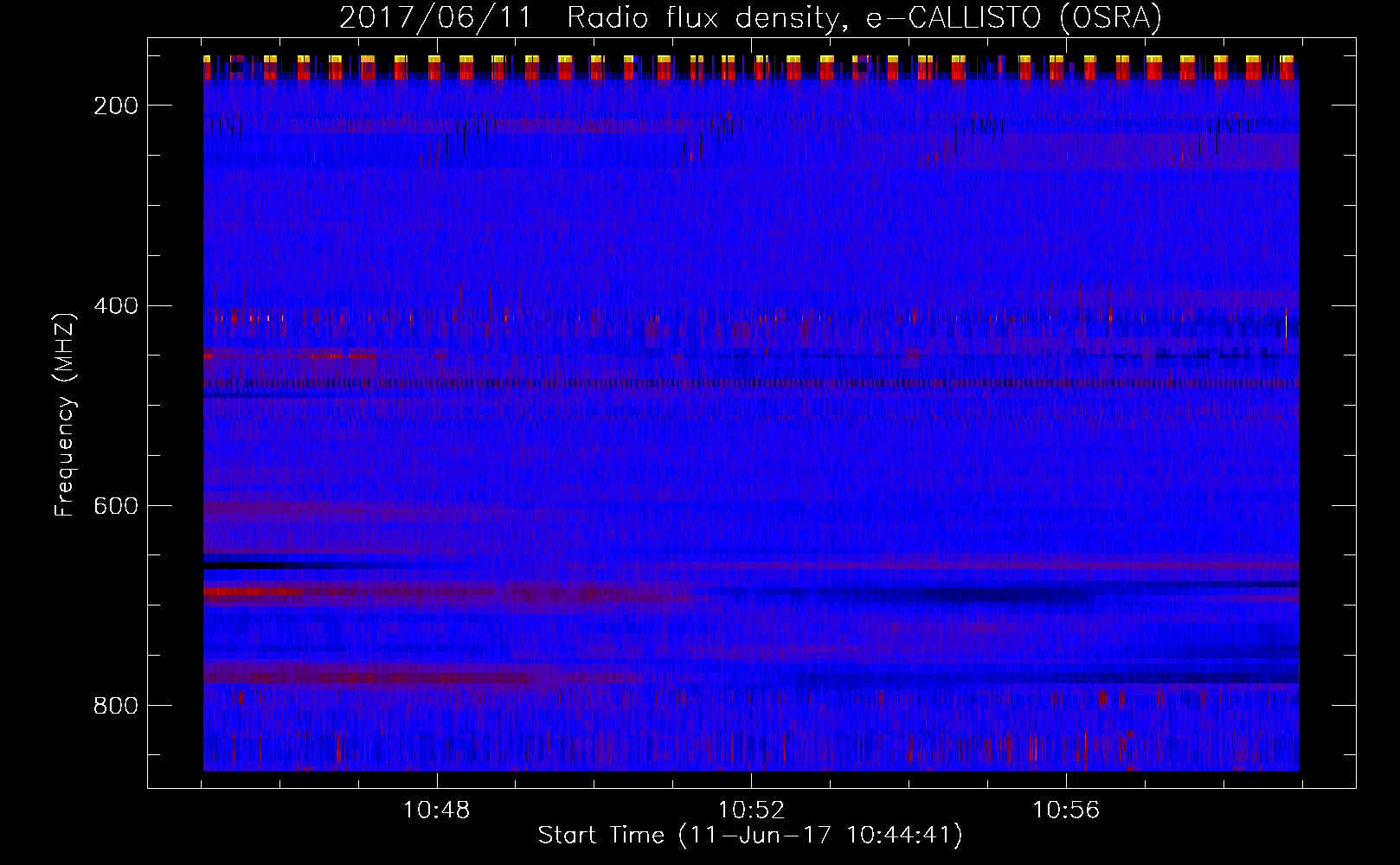
Task: Click the 10:52 time tick label
Action: click(x=751, y=810)
